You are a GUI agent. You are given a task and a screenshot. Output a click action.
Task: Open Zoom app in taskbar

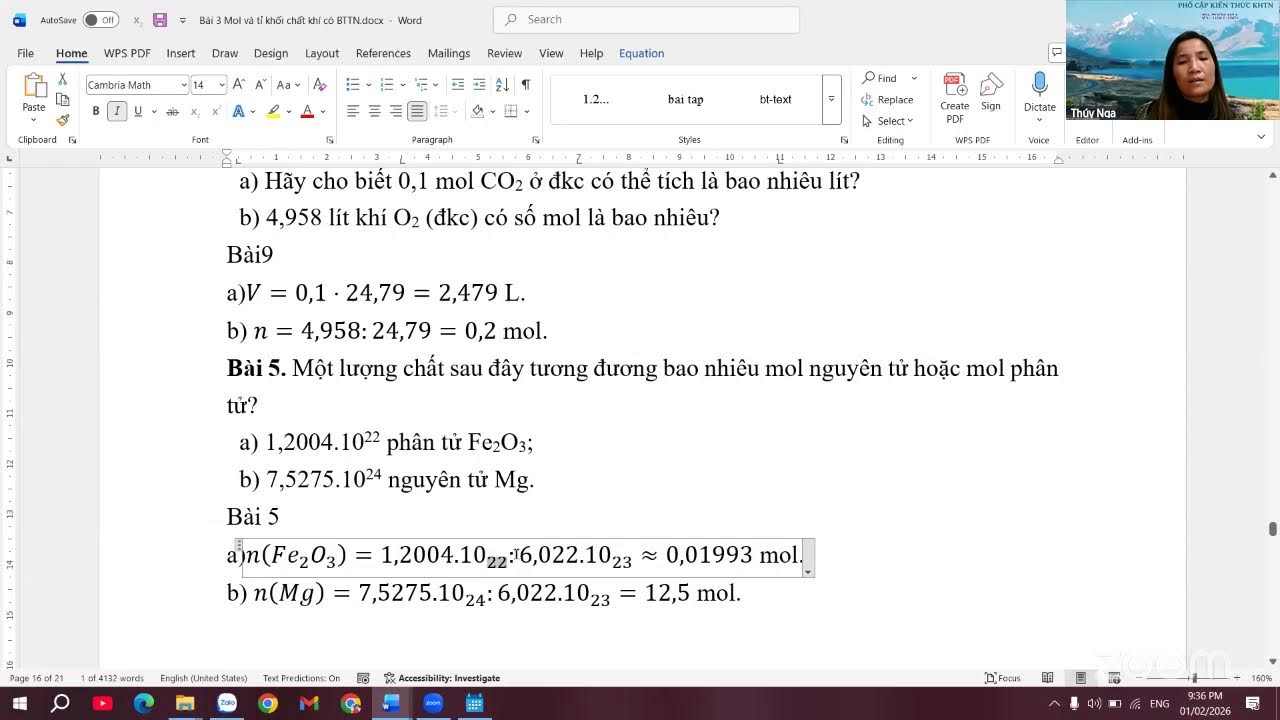(x=433, y=704)
